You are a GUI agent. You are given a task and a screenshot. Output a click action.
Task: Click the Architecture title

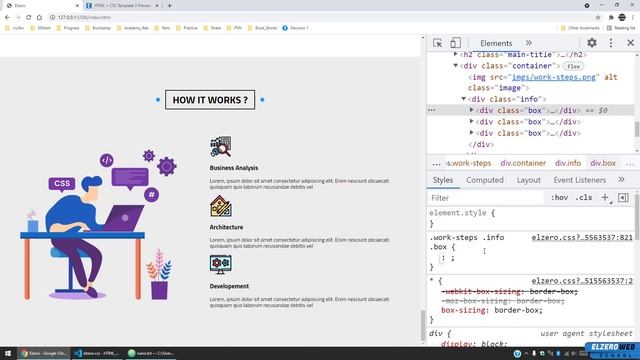click(226, 227)
